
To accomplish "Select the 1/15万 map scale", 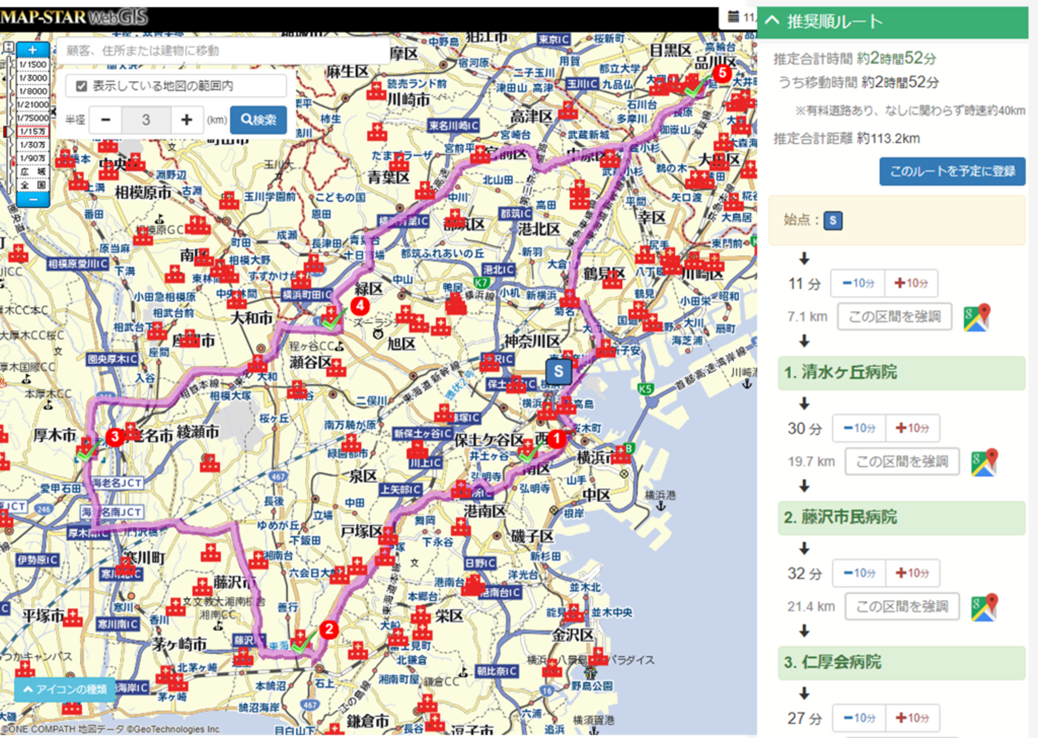I will pyautogui.click(x=32, y=132).
